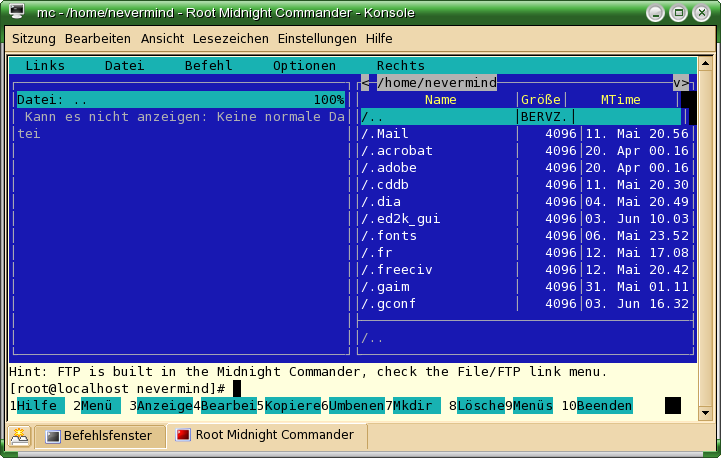Open Midnight Commander Befehl menu
This screenshot has width=721, height=458.
pyautogui.click(x=208, y=66)
